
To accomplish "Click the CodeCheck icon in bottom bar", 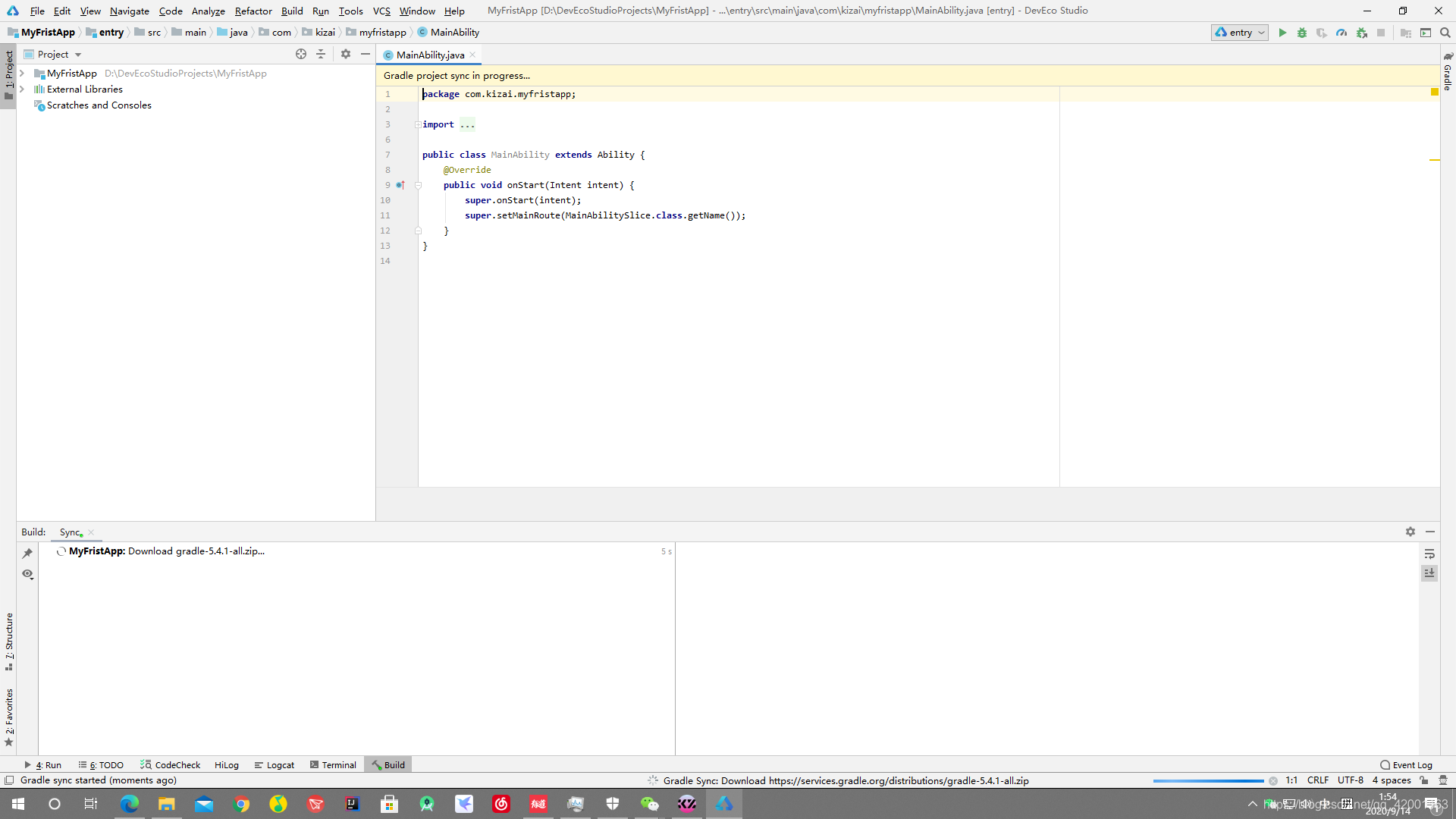I will tap(170, 764).
